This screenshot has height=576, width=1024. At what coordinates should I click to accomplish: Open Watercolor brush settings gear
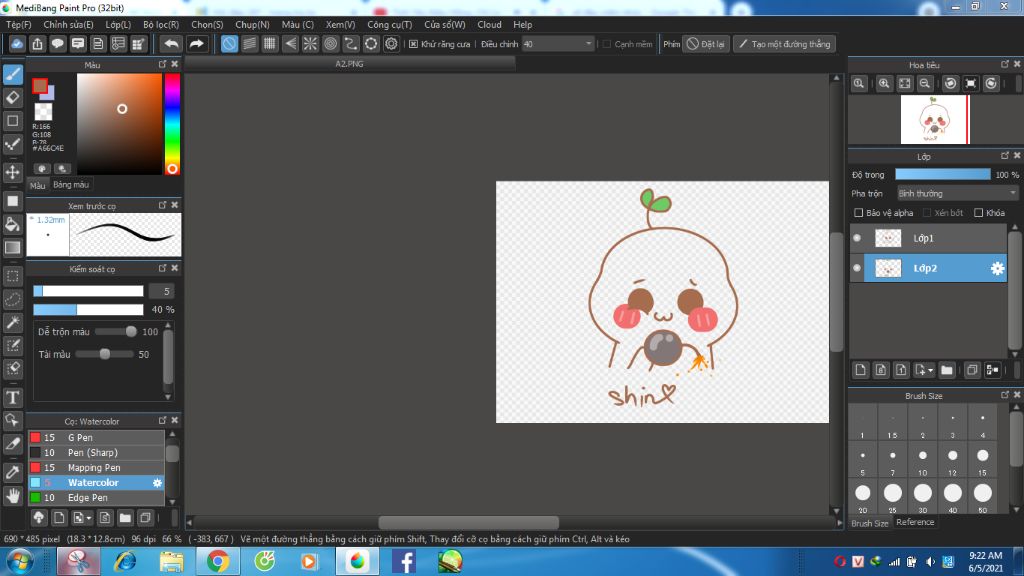click(x=157, y=483)
